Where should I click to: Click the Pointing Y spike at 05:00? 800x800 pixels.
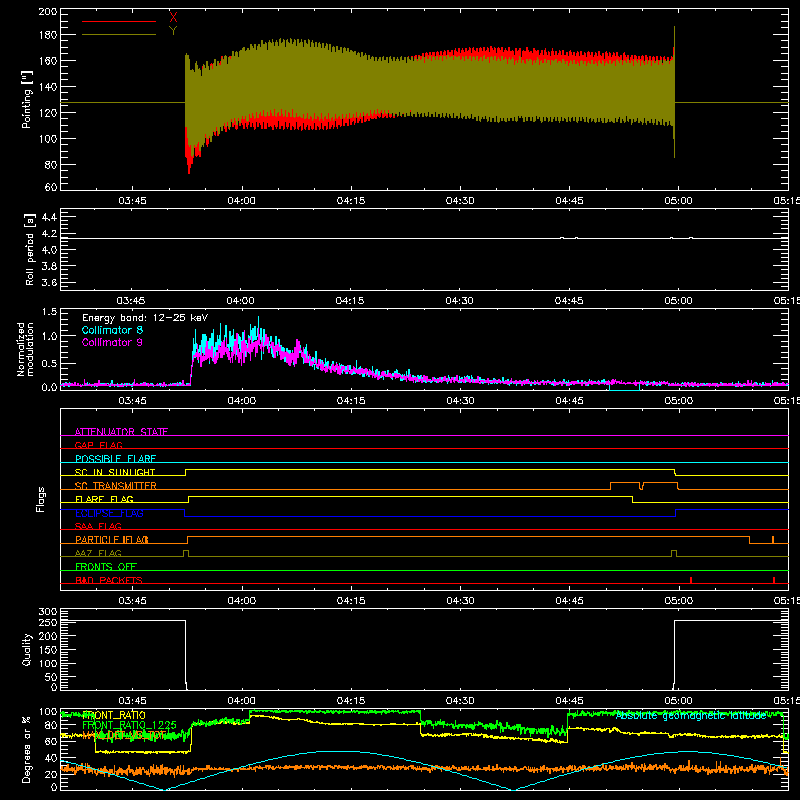click(674, 92)
